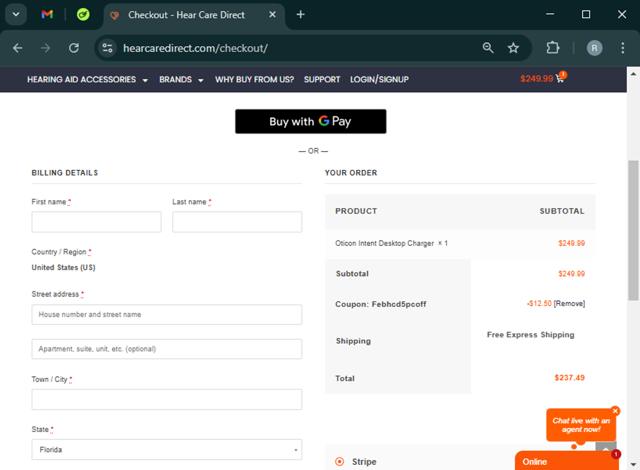Open the zoom magnifier icon in address bar
This screenshot has height=470, width=640.
(488, 48)
